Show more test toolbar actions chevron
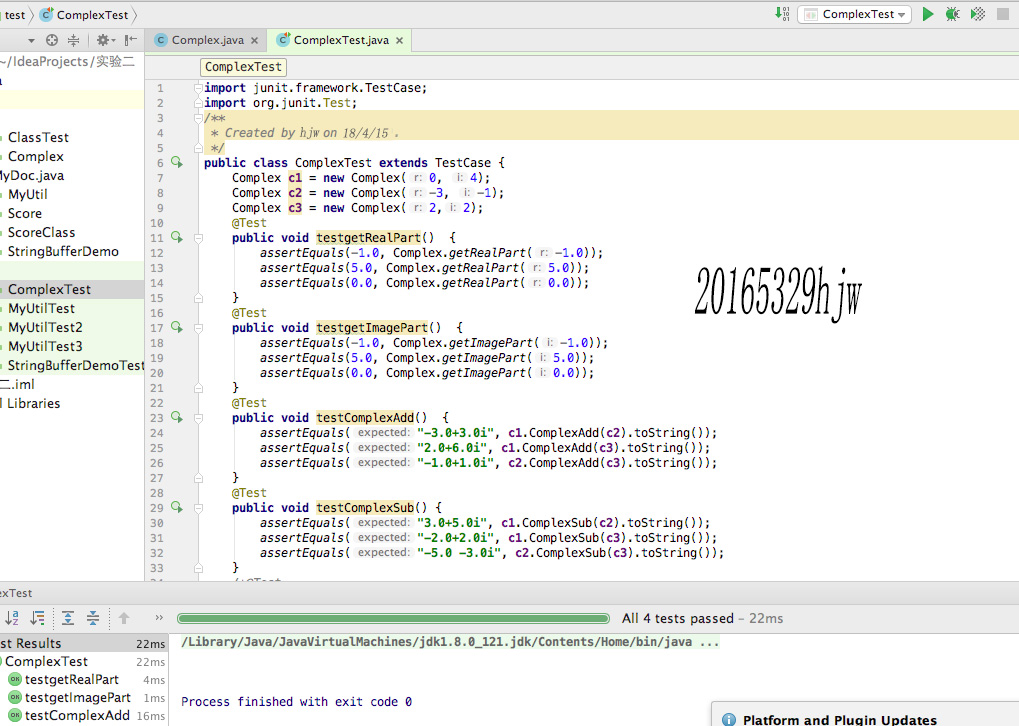The width and height of the screenshot is (1019, 726). [x=159, y=618]
